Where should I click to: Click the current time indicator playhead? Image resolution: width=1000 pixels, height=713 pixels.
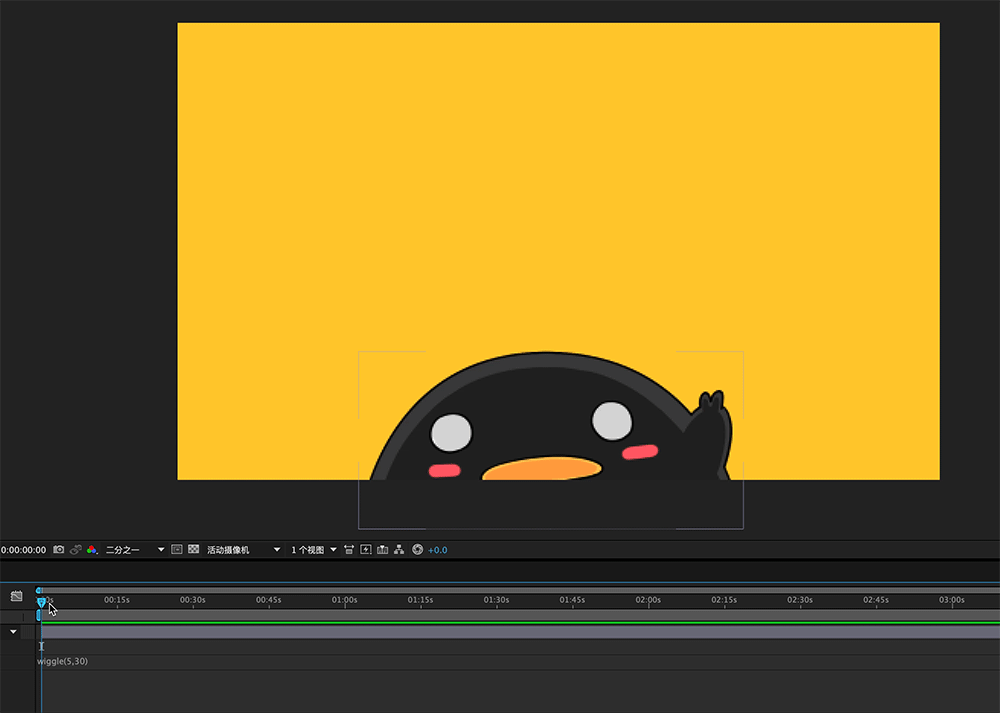(41, 601)
